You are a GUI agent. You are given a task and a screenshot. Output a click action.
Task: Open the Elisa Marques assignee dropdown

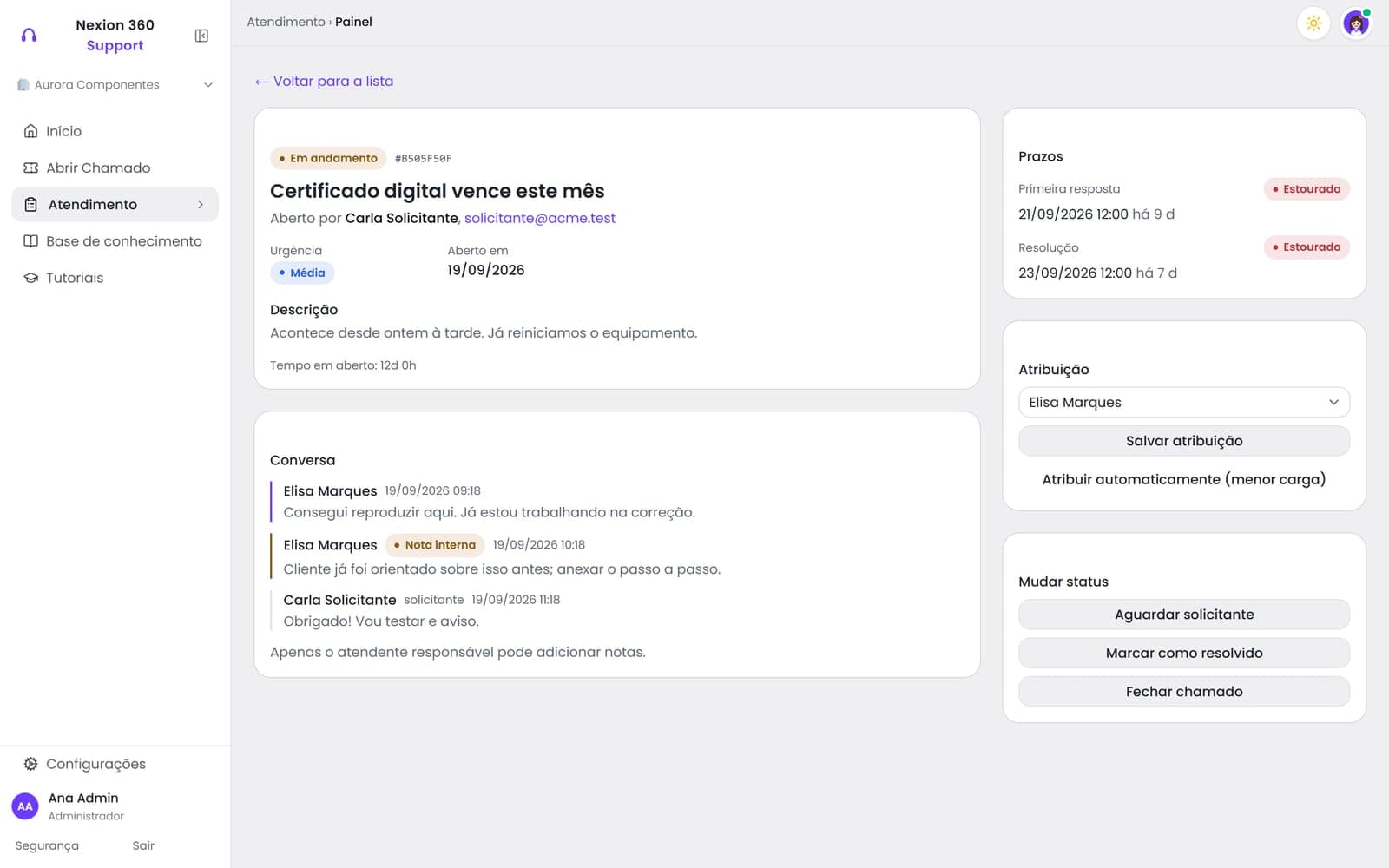tap(1184, 403)
